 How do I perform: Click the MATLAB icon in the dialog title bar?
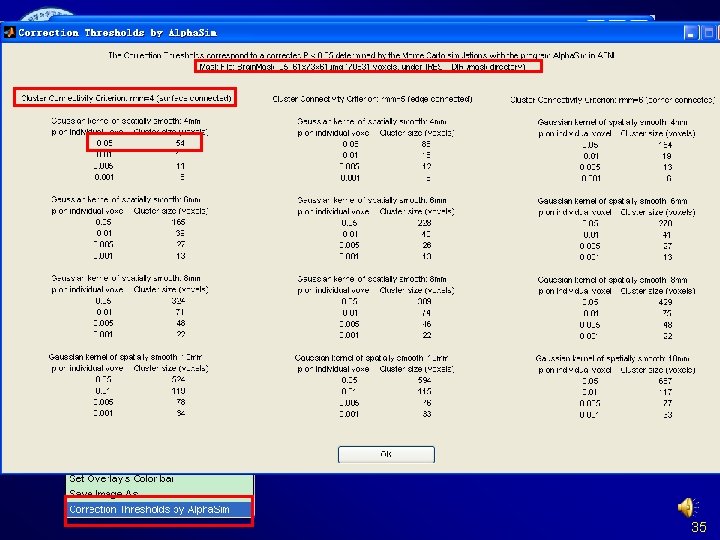click(9, 32)
